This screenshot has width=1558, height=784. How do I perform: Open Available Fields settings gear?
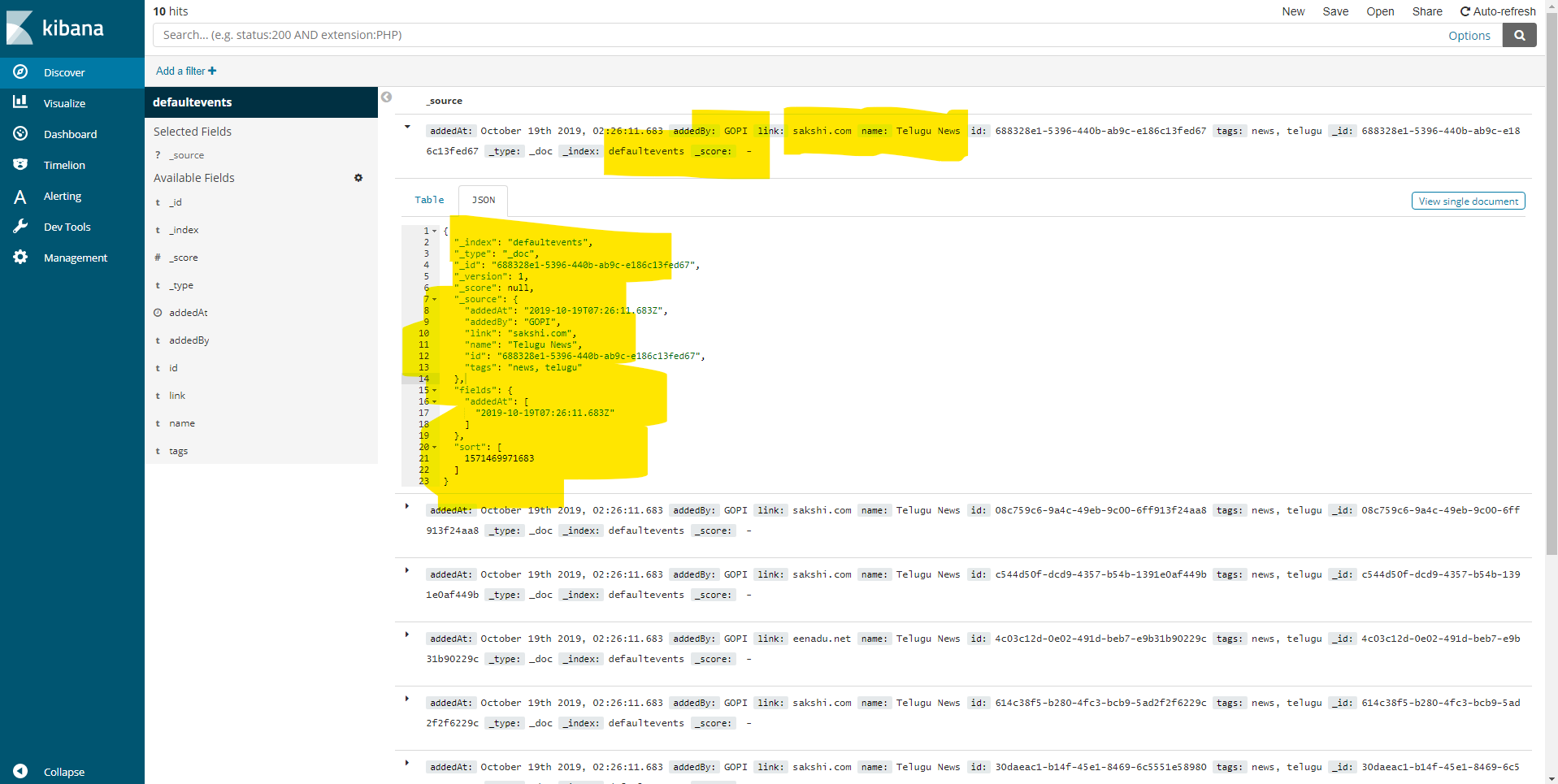click(x=358, y=178)
